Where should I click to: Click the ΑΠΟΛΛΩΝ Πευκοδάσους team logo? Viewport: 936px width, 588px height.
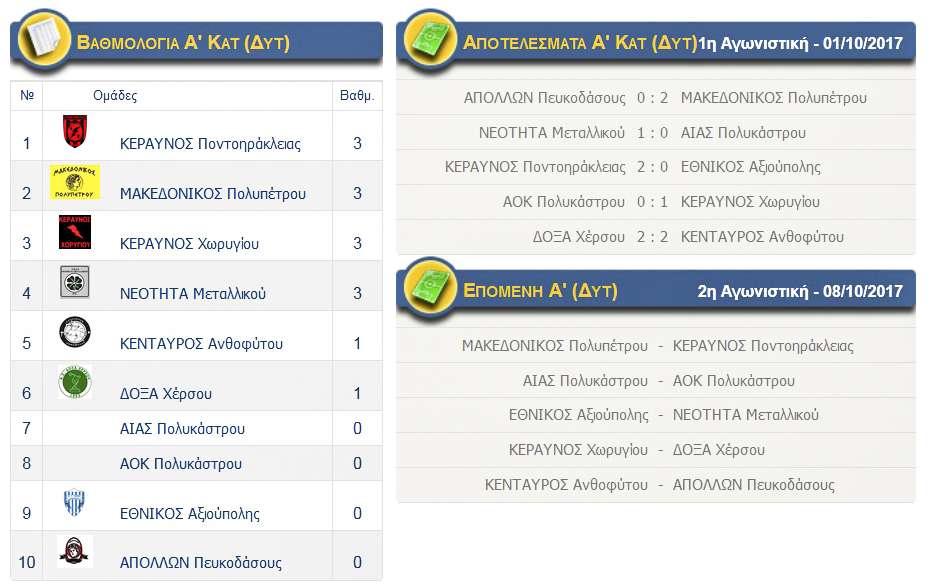(75, 551)
